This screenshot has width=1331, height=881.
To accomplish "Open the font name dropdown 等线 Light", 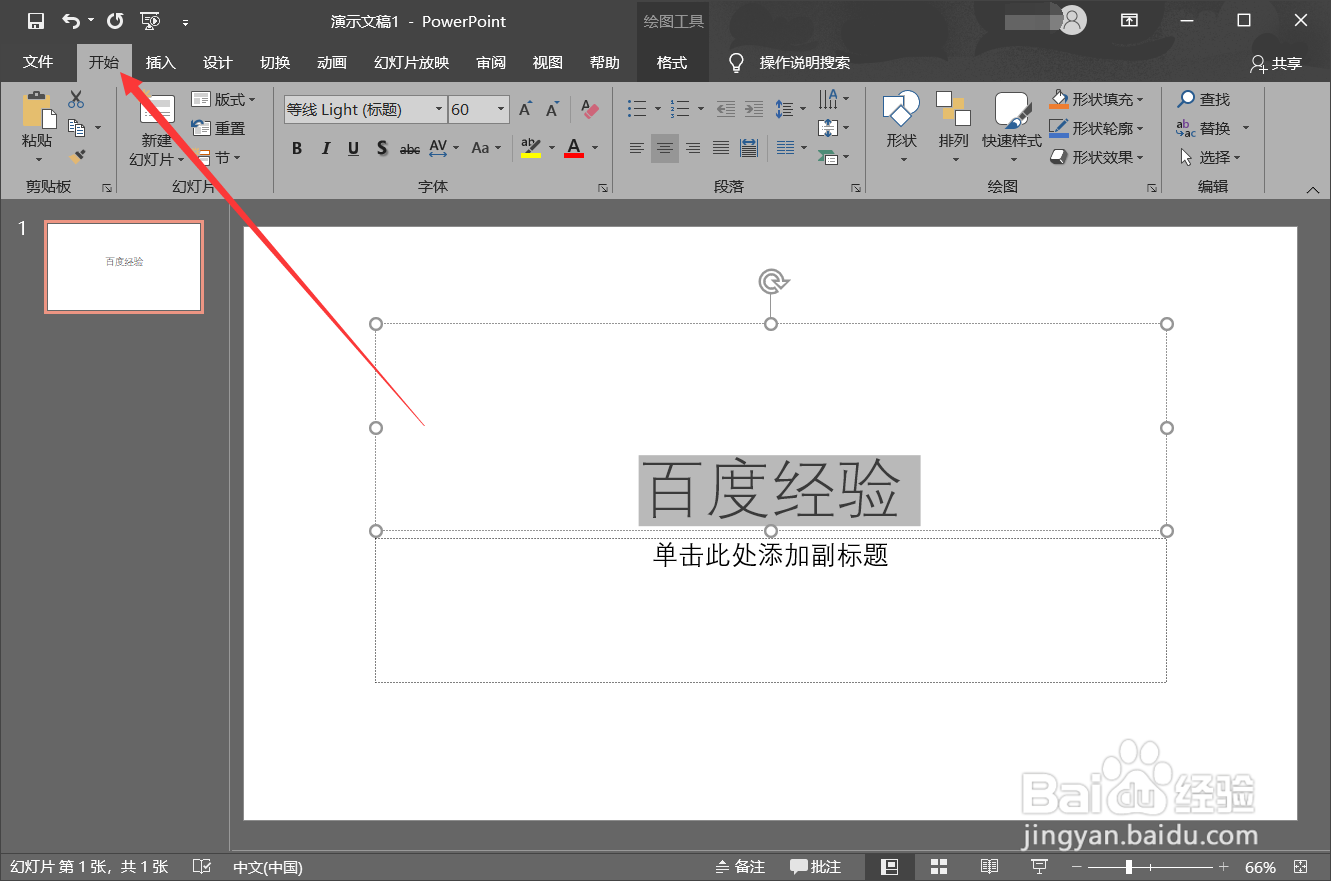I will (438, 109).
